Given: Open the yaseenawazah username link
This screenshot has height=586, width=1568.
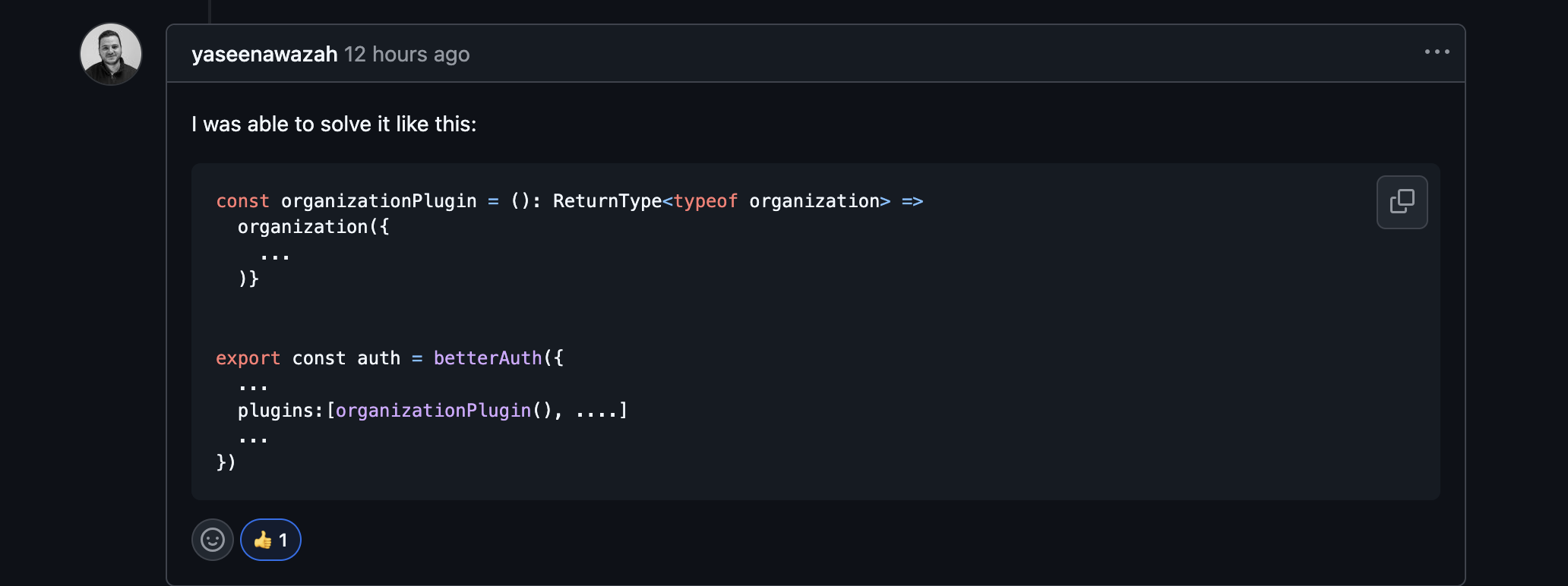Looking at the screenshot, I should [264, 55].
